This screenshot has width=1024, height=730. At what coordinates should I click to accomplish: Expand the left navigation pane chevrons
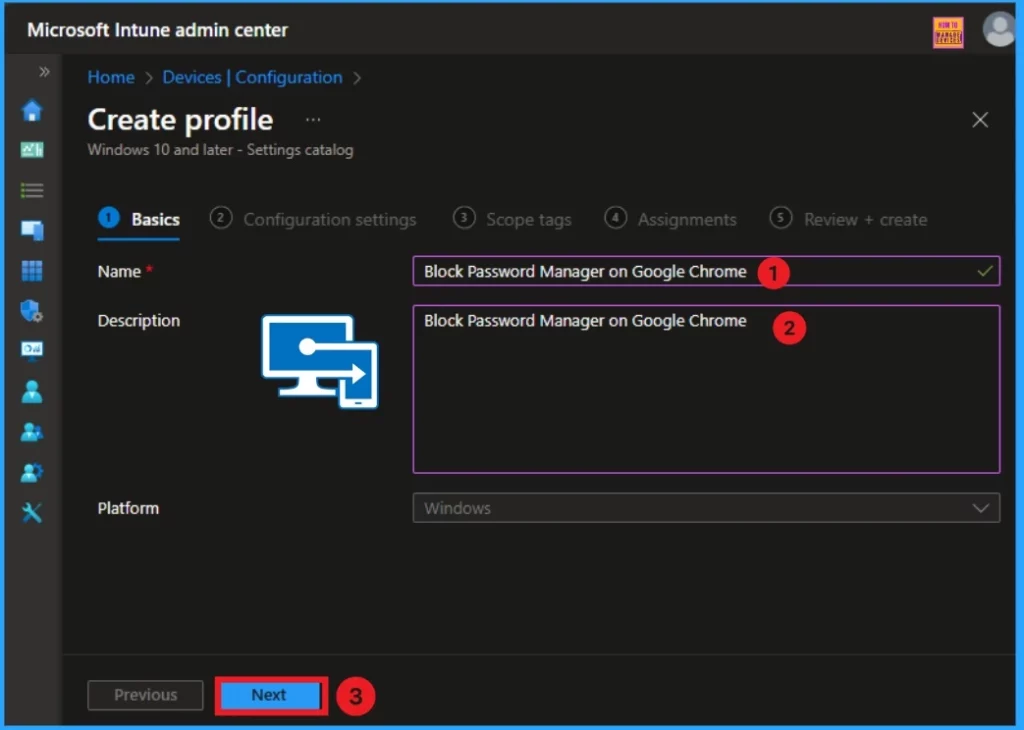(x=44, y=72)
